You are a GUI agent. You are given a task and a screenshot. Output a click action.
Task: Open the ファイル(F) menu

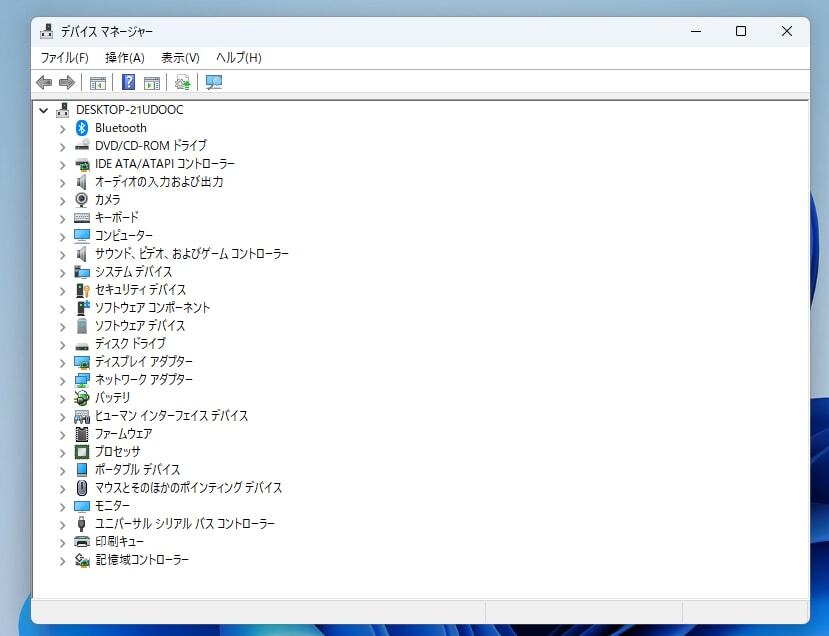[x=65, y=58]
